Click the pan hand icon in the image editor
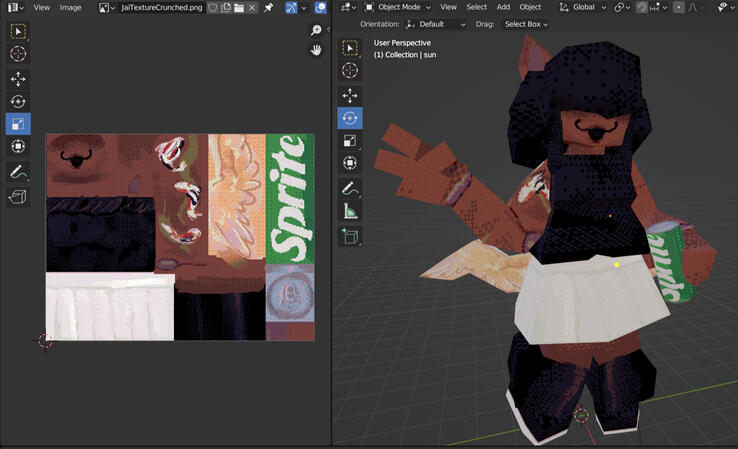The image size is (738, 449). pos(316,50)
